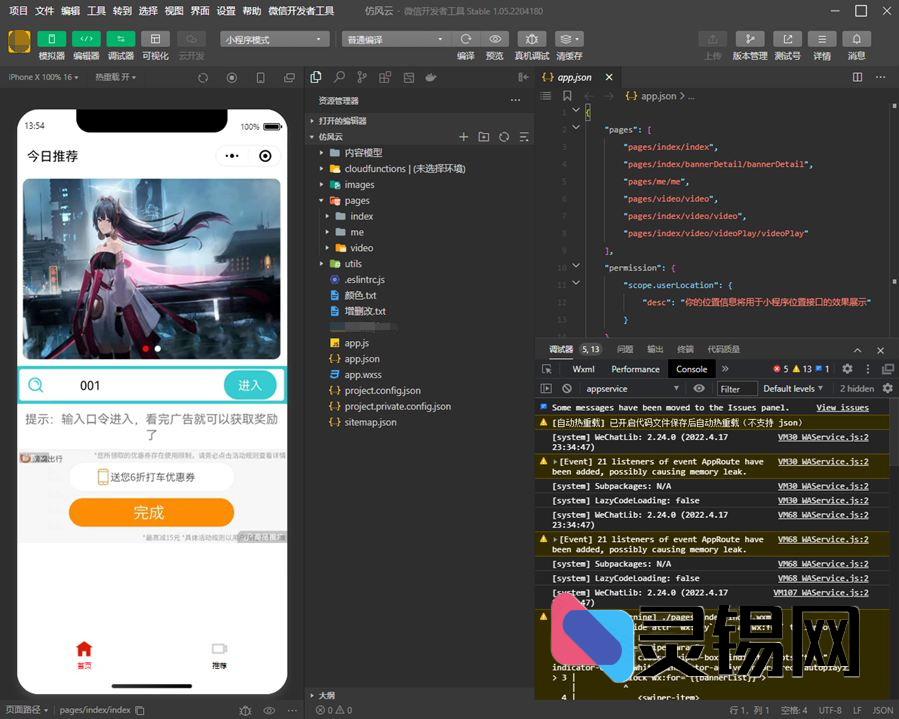The height and width of the screenshot is (719, 899).
Task: Click the console settings gear icon
Action: (886, 388)
